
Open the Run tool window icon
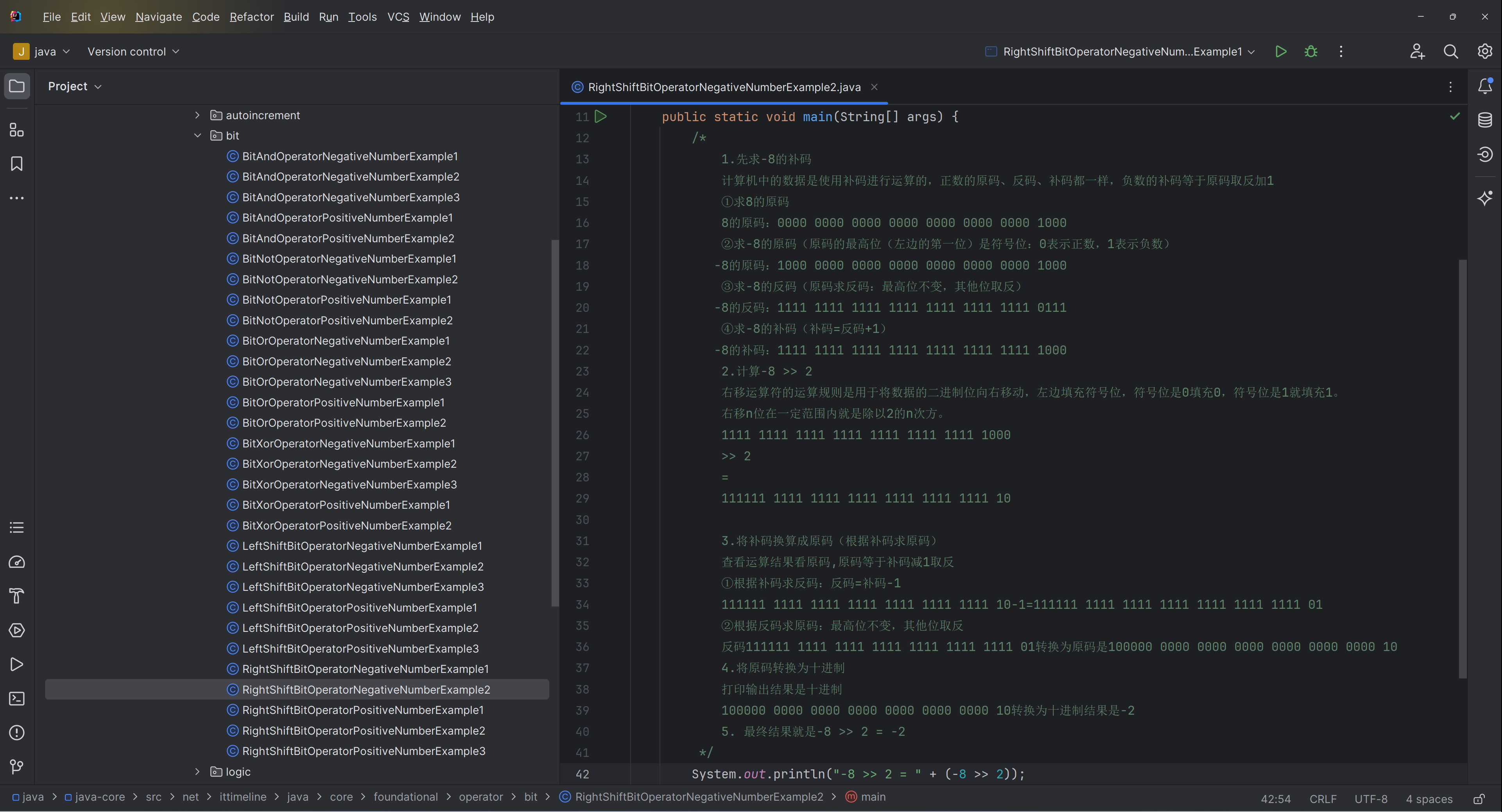click(x=17, y=665)
